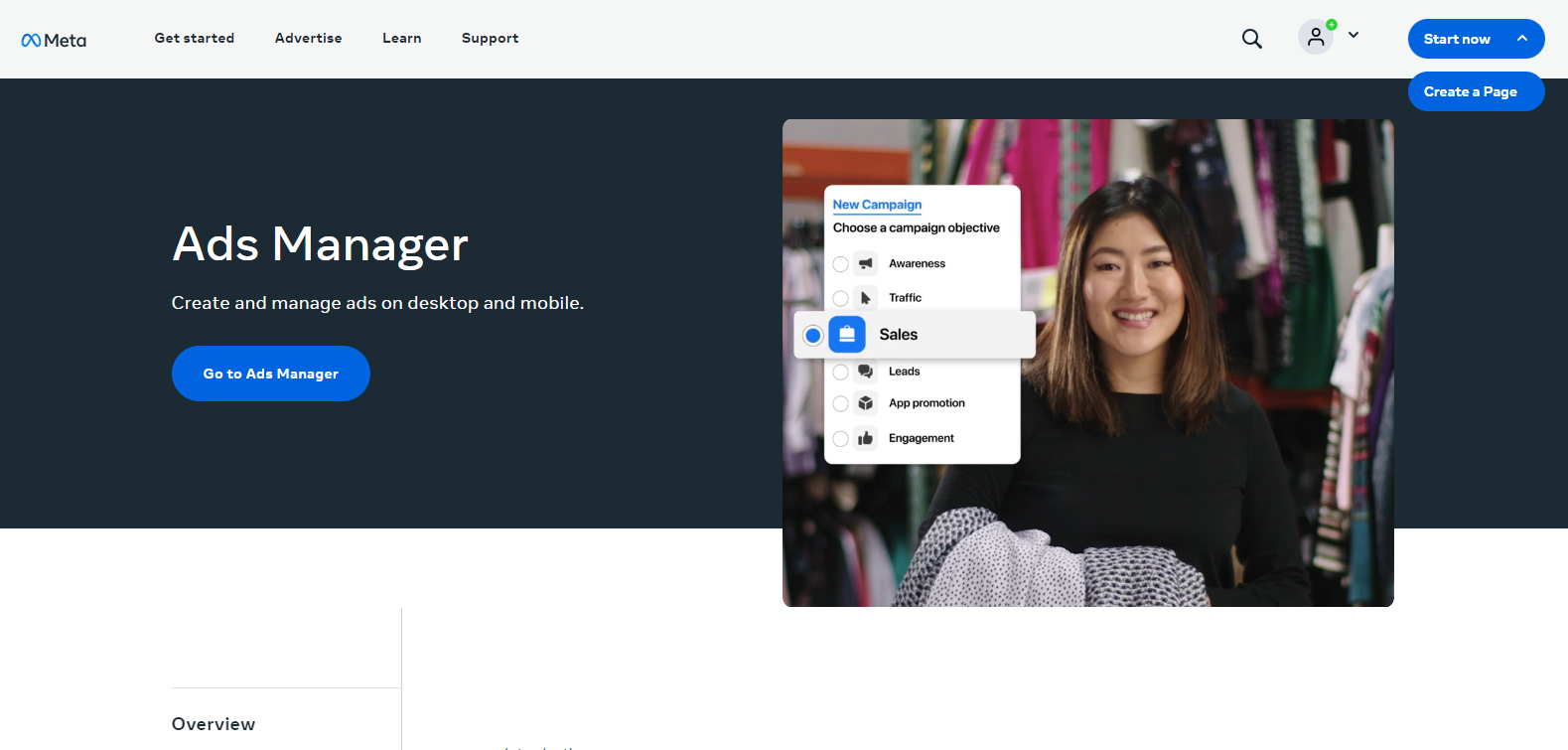Click Create a Page button
The height and width of the screenshot is (750, 1568).
tap(1476, 91)
